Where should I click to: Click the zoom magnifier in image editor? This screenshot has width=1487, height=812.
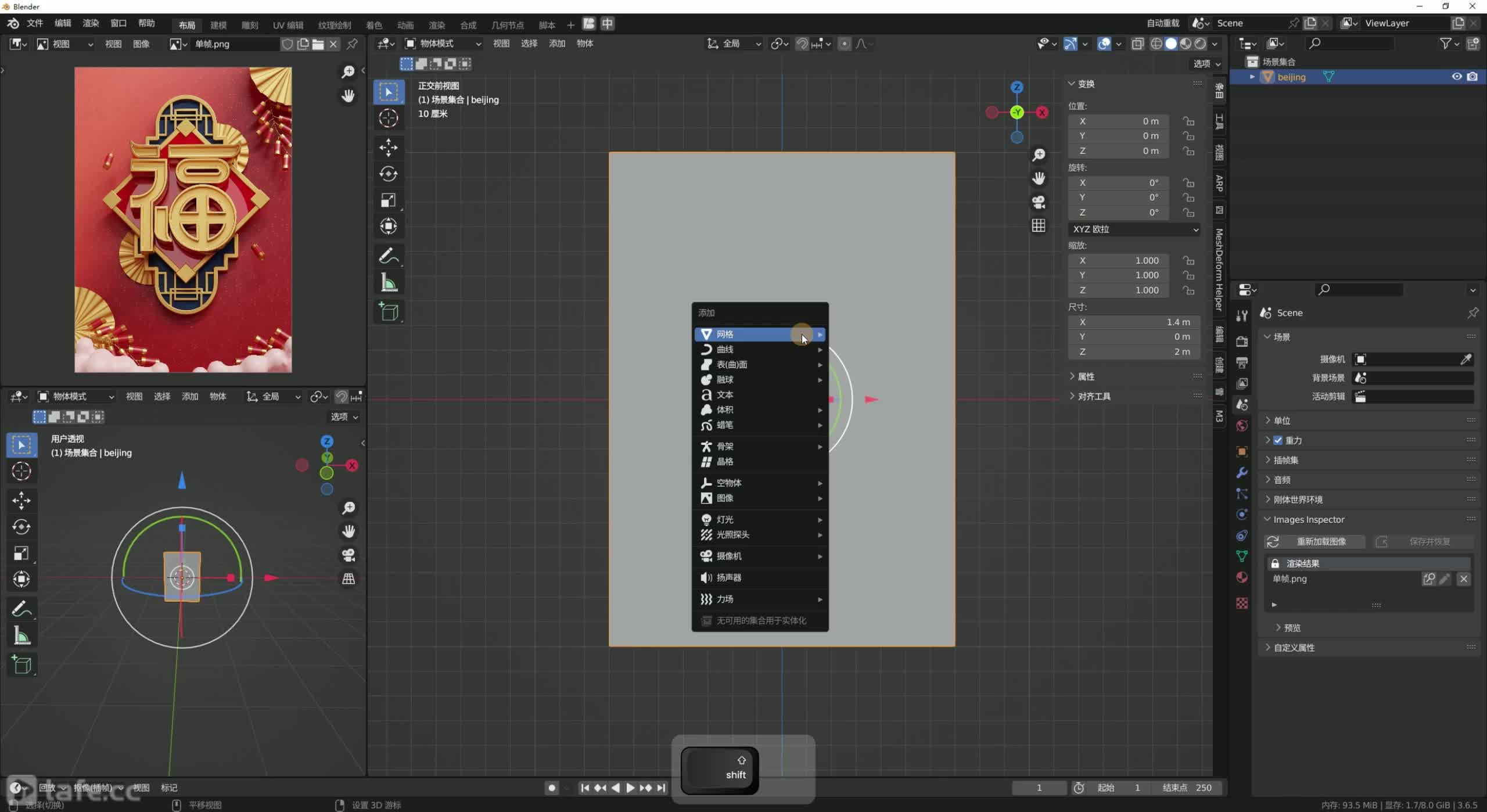348,71
